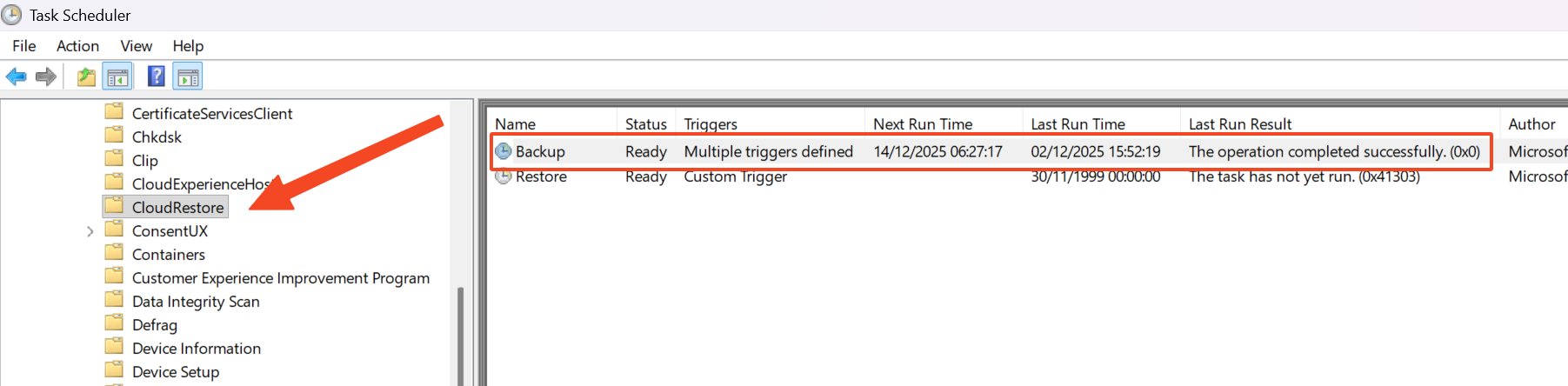
Task: Open the Help menu
Action: pyautogui.click(x=188, y=46)
